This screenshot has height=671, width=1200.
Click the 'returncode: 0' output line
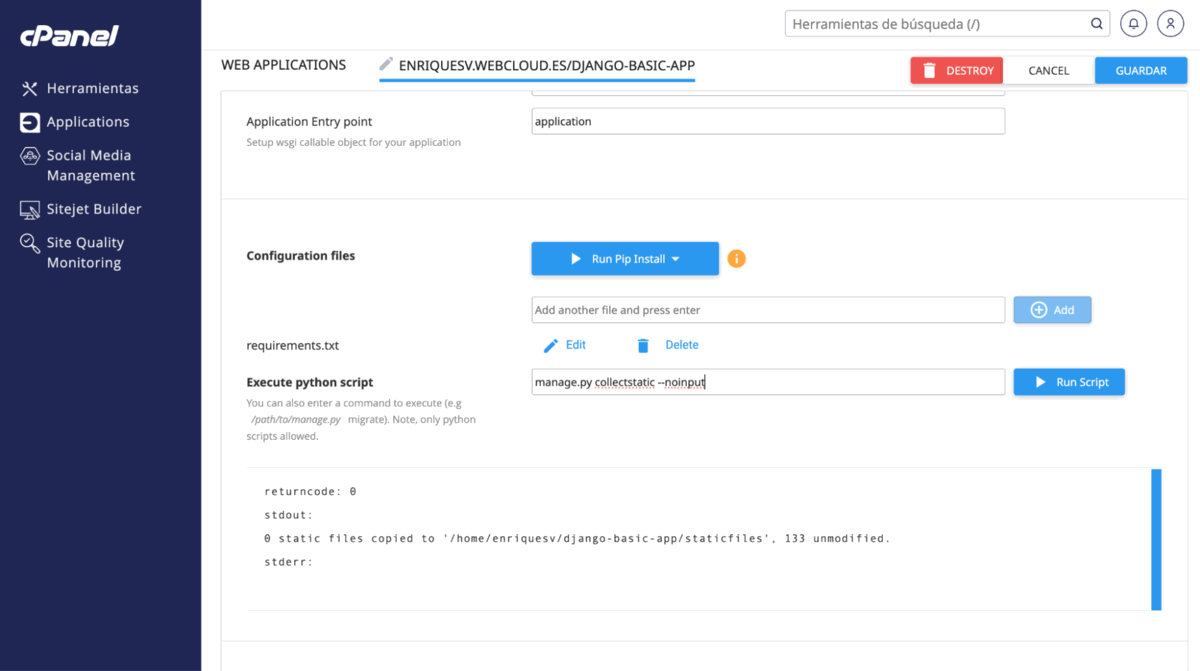coord(310,492)
